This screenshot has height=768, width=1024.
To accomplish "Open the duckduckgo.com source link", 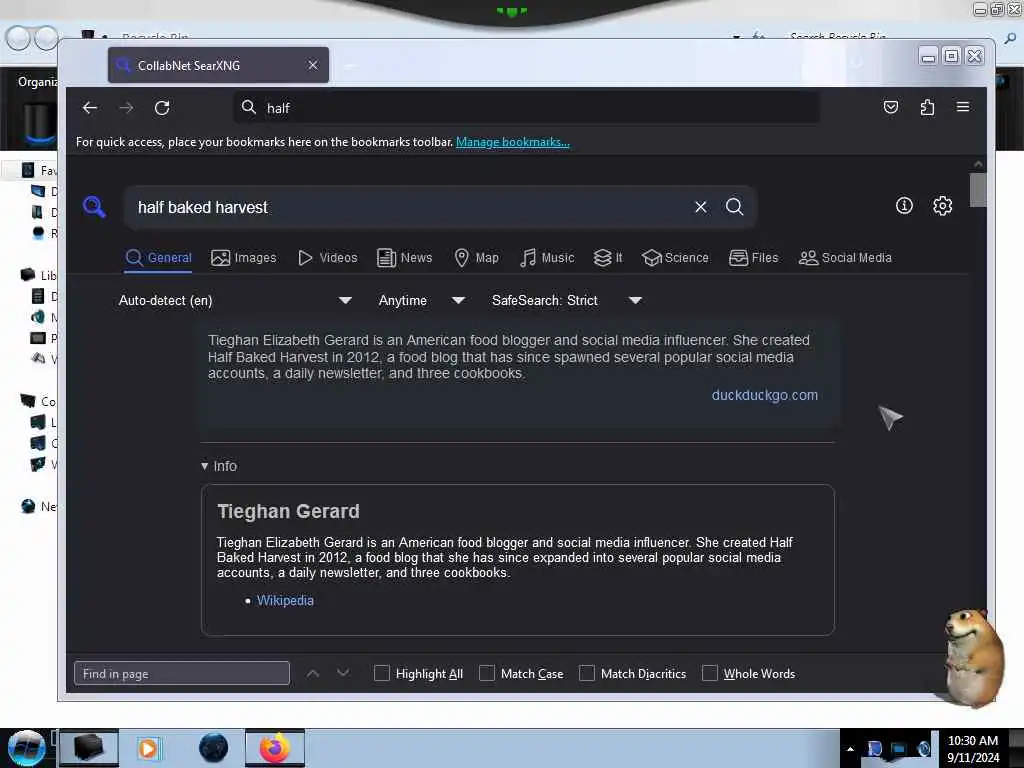I will click(765, 395).
